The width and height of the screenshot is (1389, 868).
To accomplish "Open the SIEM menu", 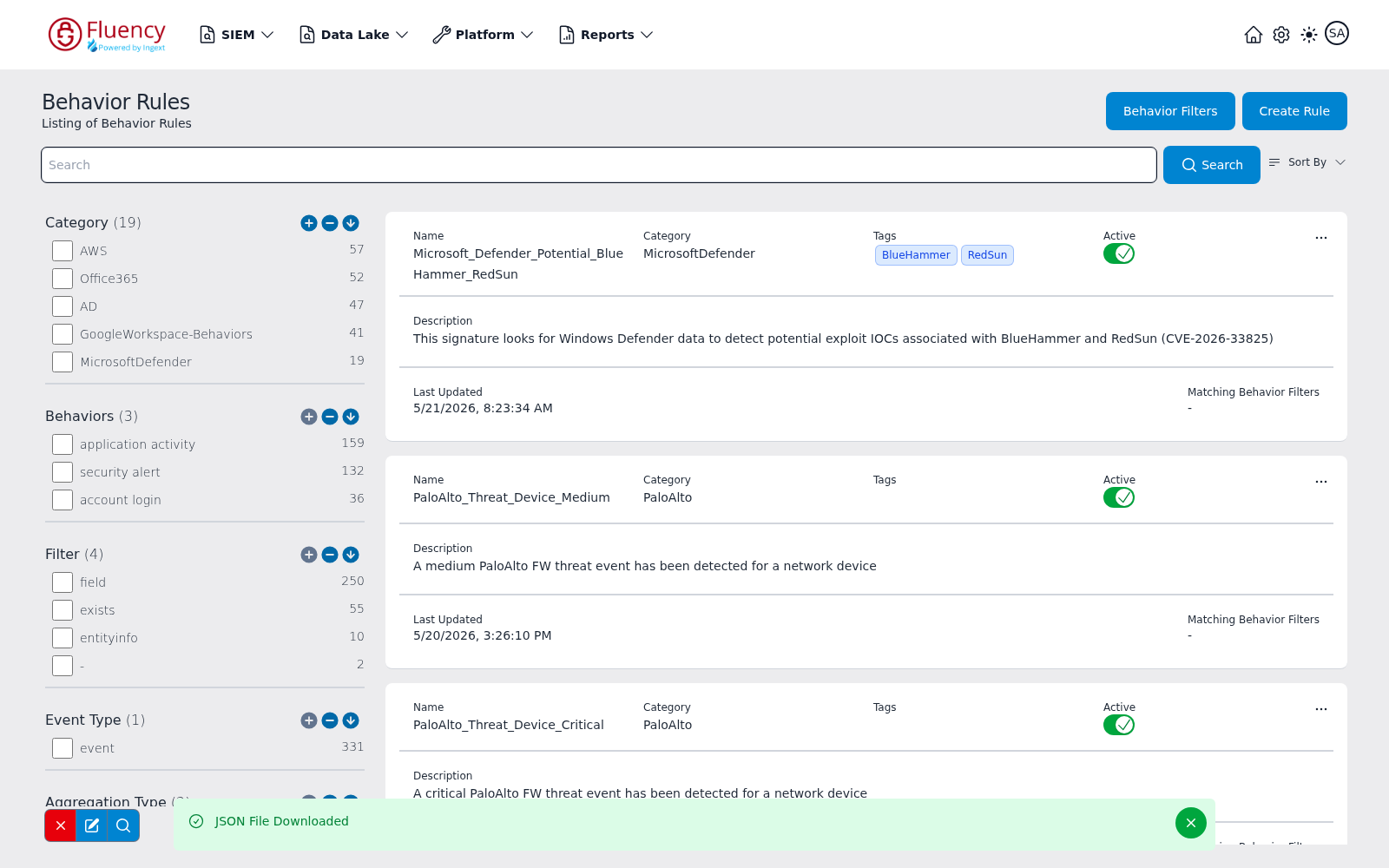I will (x=237, y=35).
